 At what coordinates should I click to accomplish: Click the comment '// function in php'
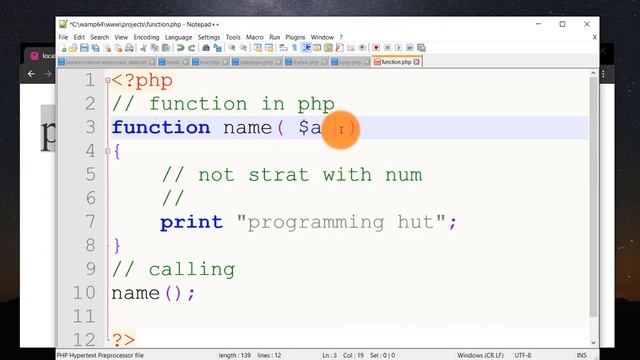click(223, 104)
